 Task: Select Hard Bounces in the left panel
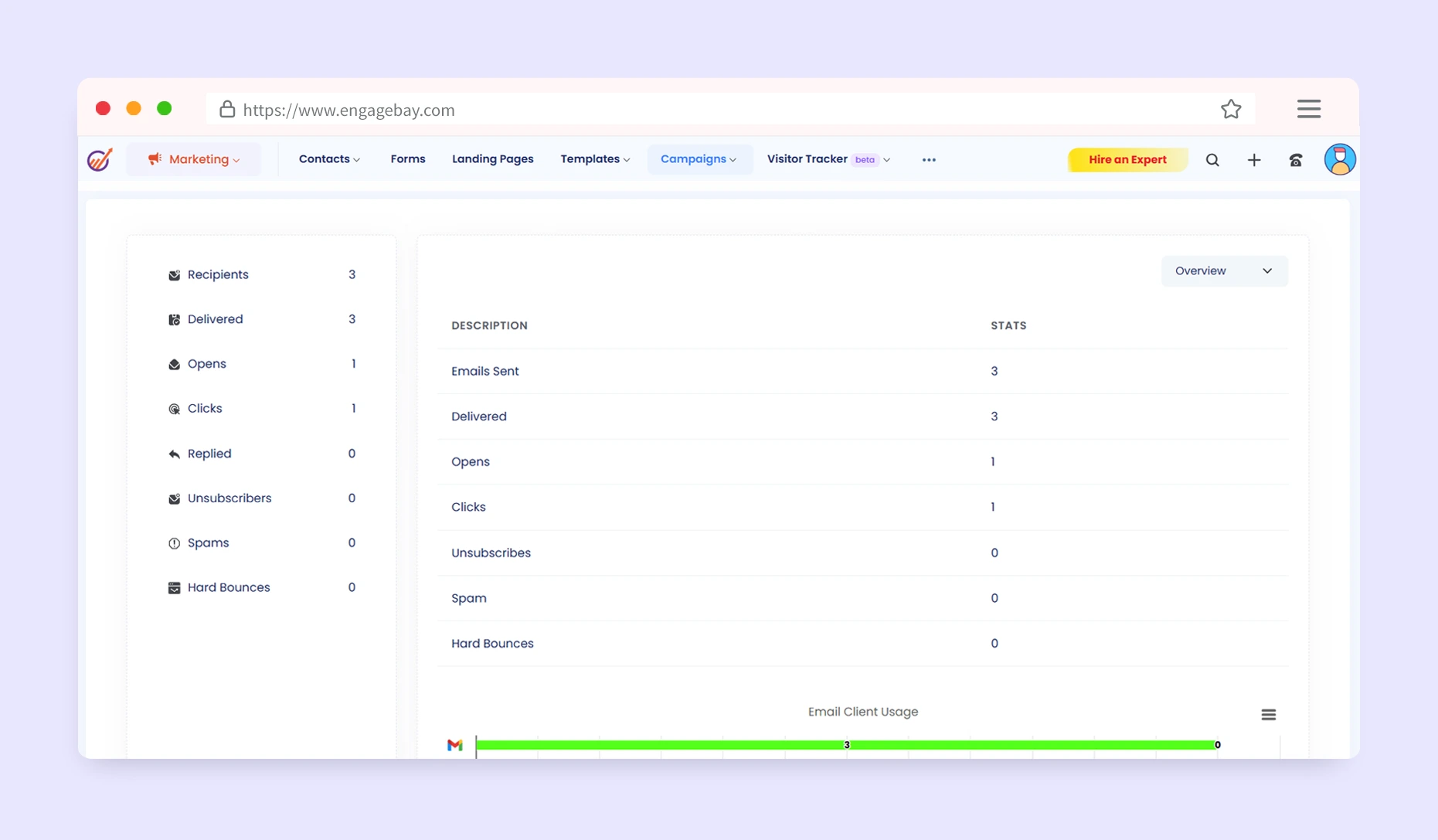229,587
